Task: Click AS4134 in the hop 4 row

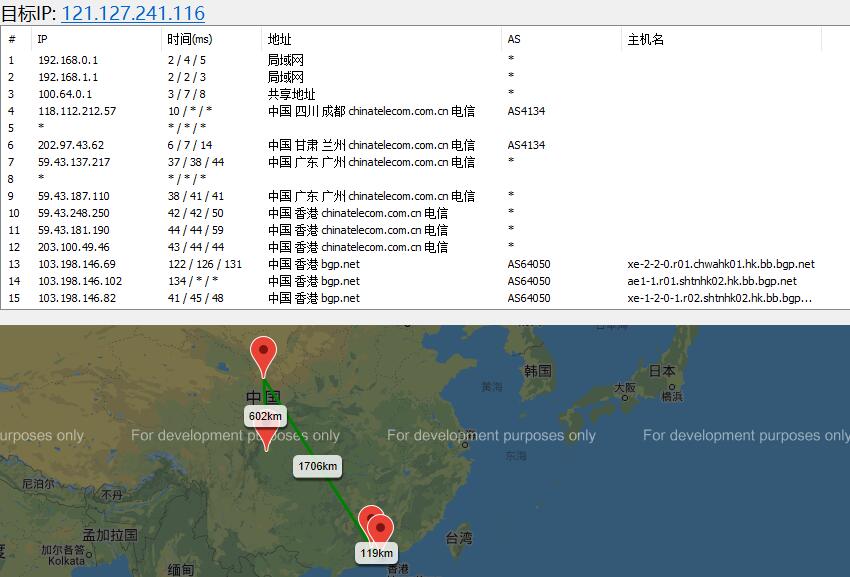Action: (x=526, y=111)
